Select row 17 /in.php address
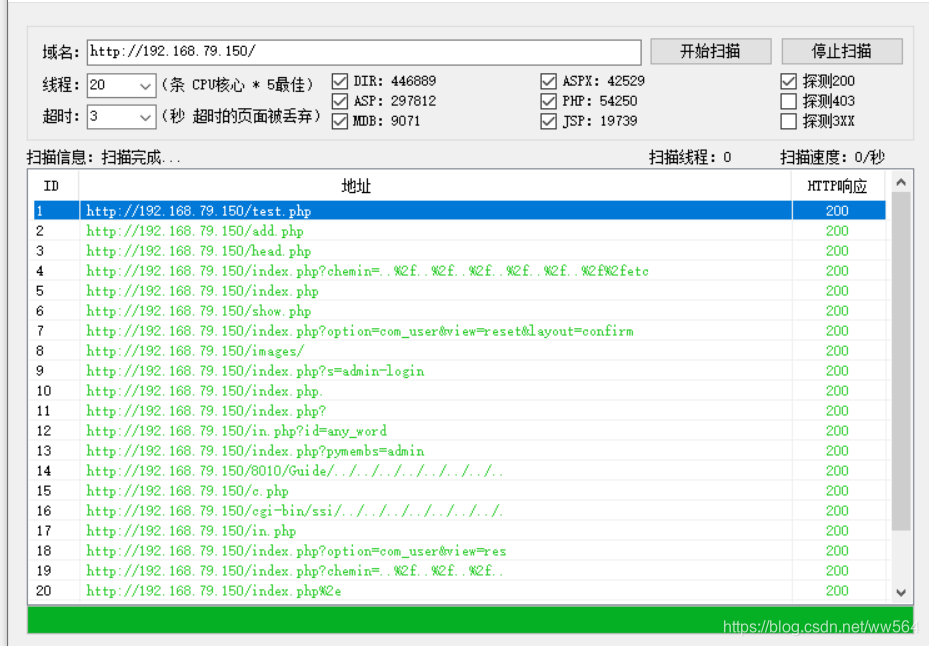929x646 pixels. click(459, 531)
